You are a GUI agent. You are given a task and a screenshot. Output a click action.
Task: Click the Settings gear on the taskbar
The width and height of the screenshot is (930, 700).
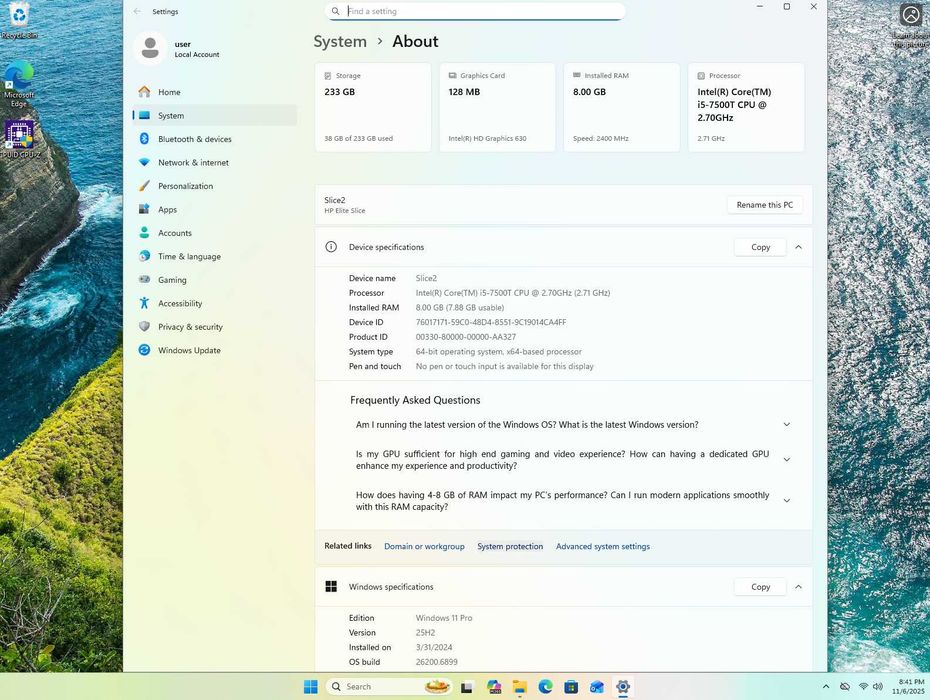623,687
